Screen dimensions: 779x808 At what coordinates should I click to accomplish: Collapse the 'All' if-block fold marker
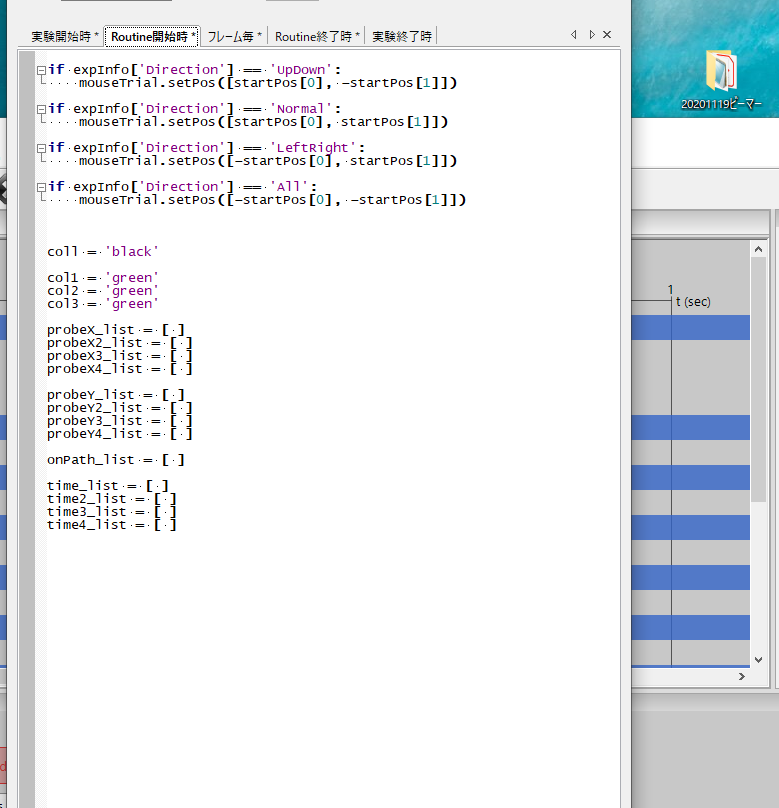[x=40, y=187]
